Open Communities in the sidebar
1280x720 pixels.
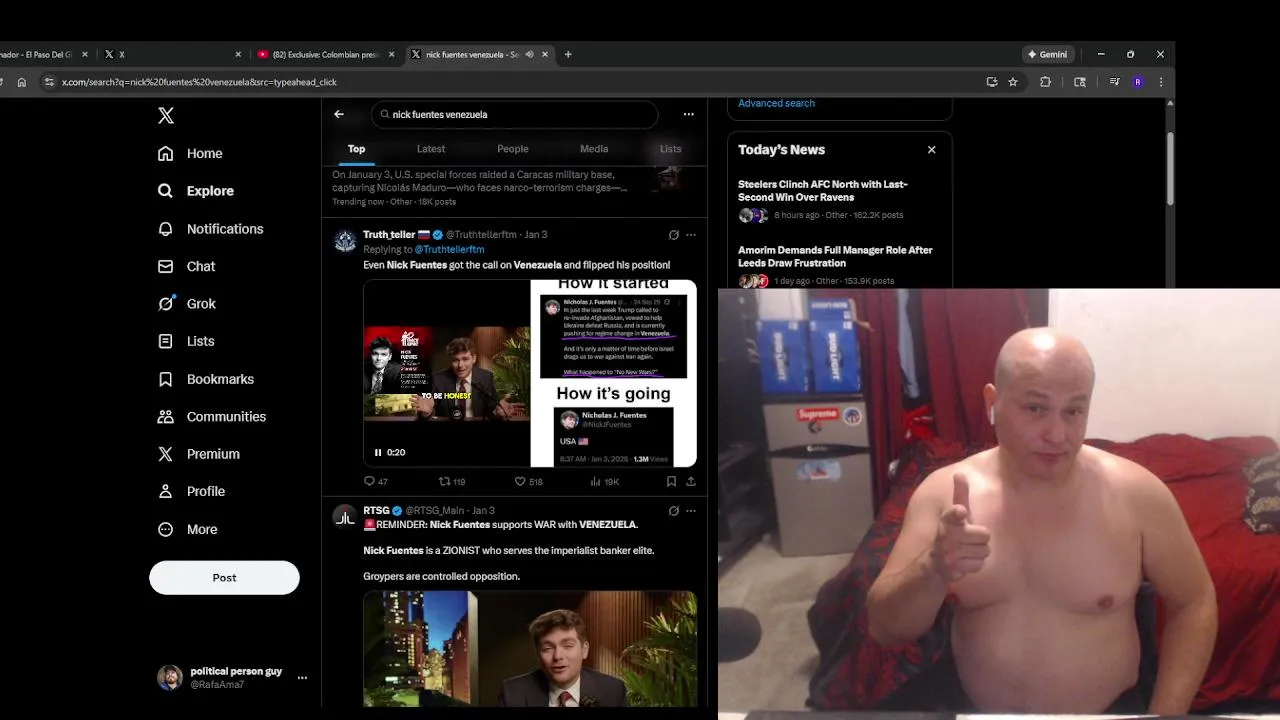pos(212,416)
